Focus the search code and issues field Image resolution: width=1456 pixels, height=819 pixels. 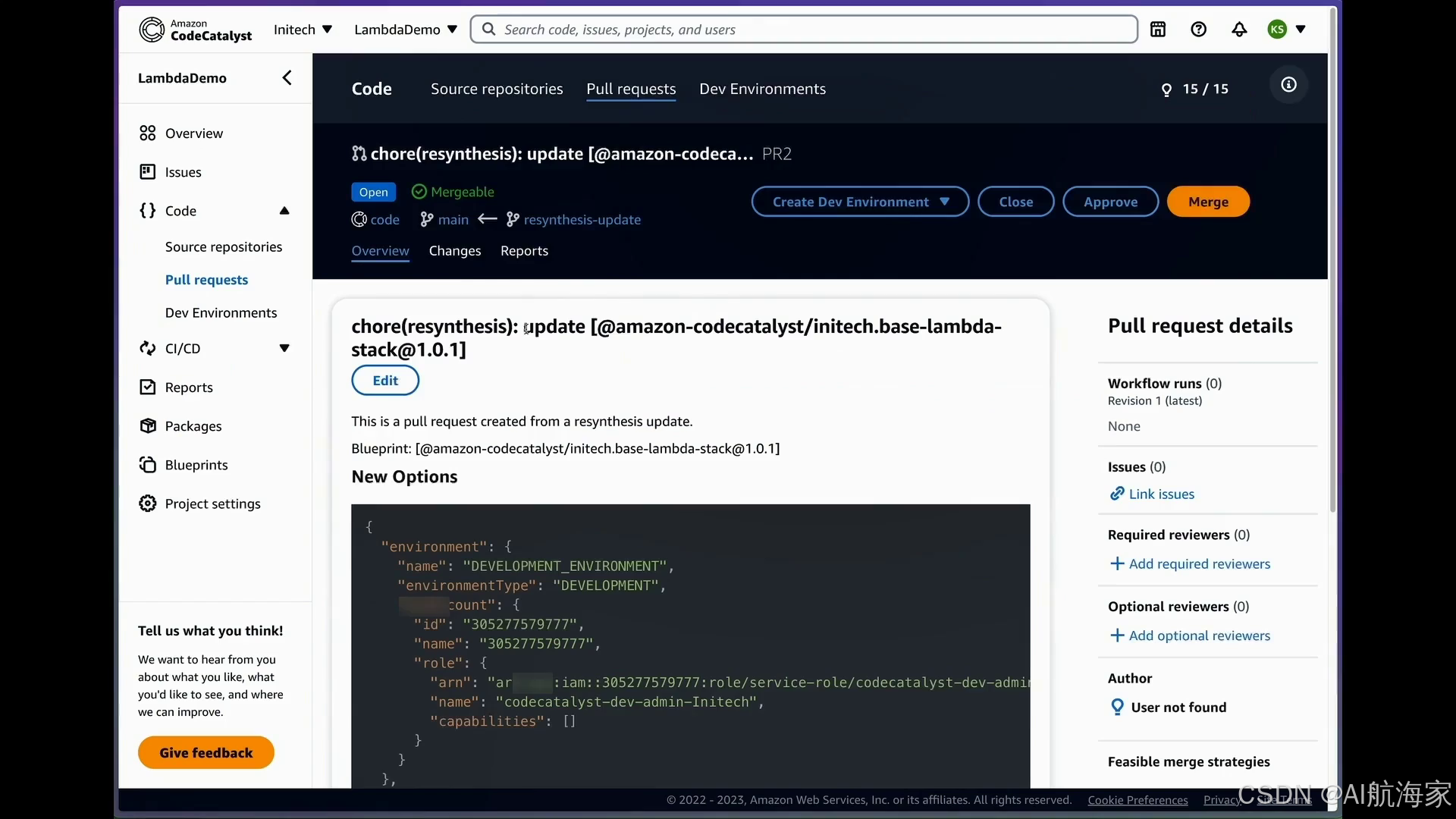point(804,30)
